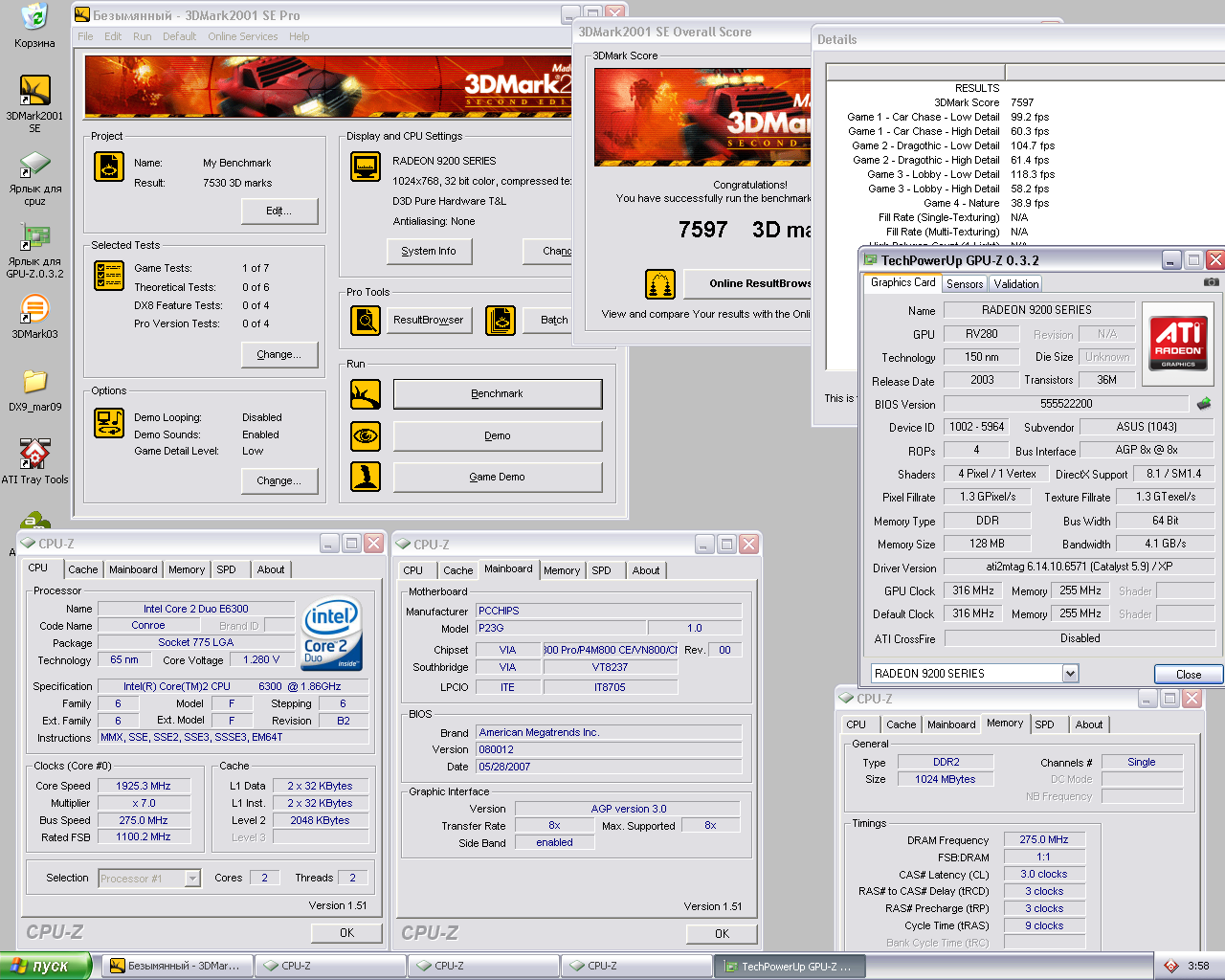Open the Help menu in 3DMark2001
This screenshot has width=1225, height=980.
tap(300, 36)
